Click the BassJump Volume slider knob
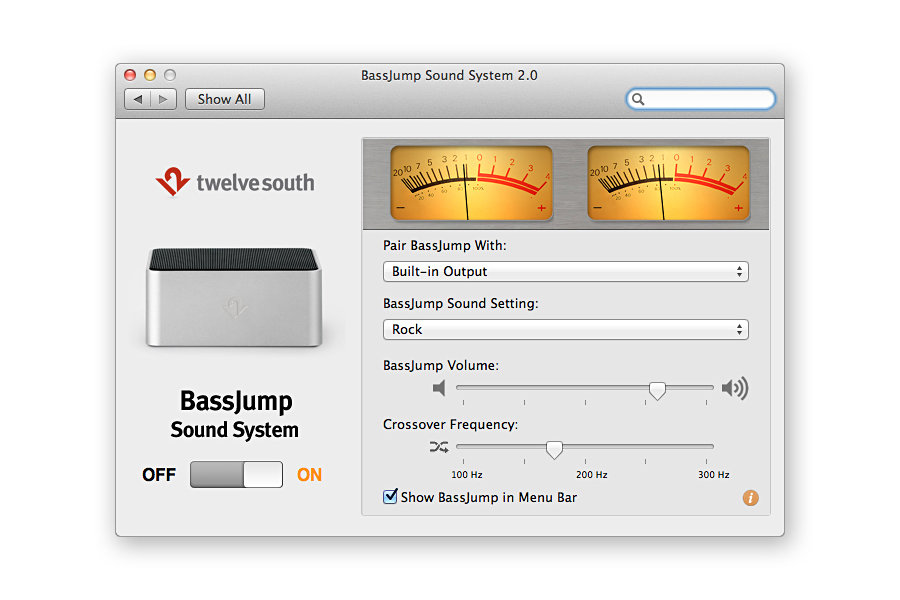Image resolution: width=900 pixels, height=600 pixels. click(657, 390)
